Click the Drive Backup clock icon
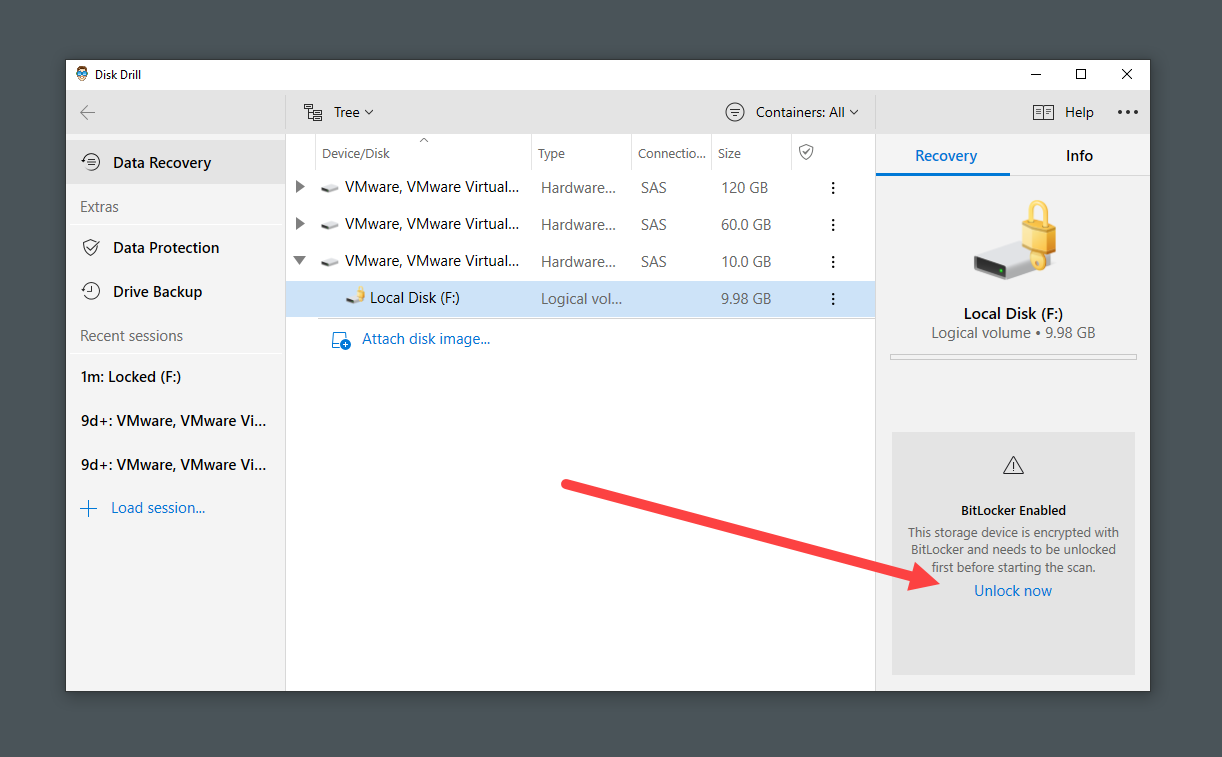The image size is (1222, 757). click(x=91, y=291)
